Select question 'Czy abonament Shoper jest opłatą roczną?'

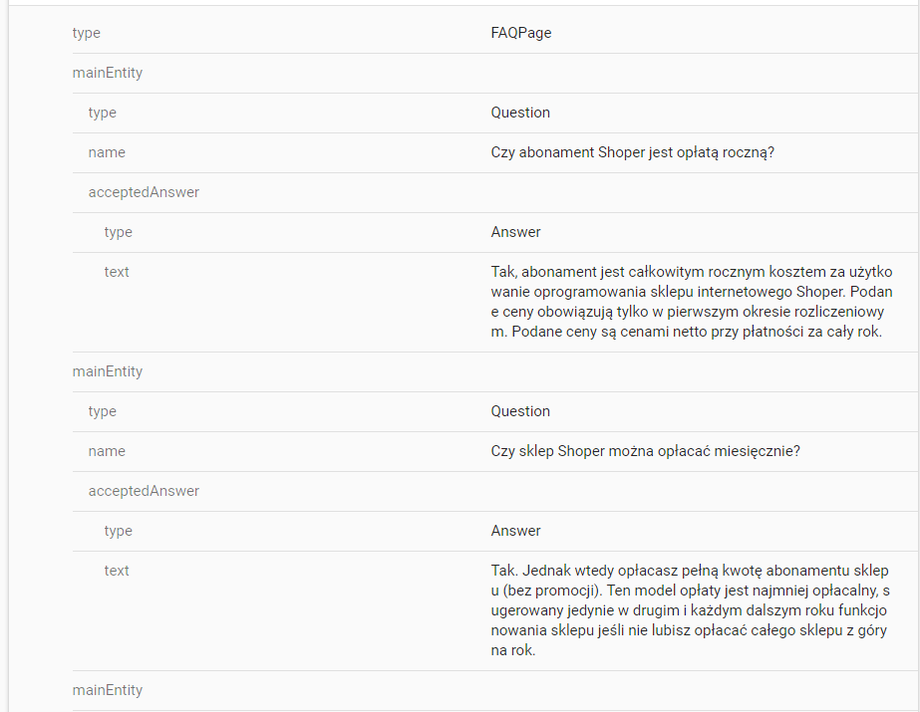633,152
